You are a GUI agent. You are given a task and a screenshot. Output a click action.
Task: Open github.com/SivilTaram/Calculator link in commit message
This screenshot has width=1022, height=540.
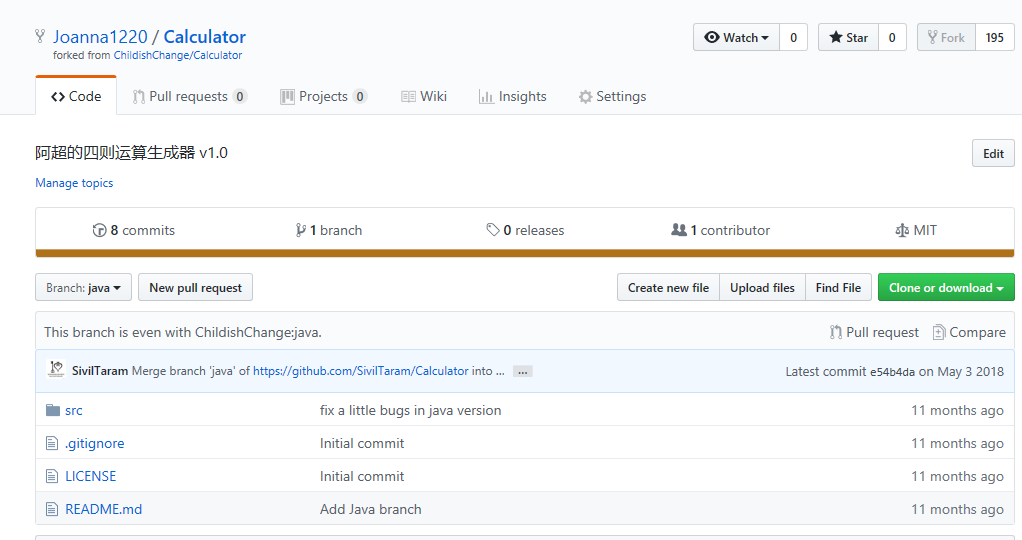point(360,371)
